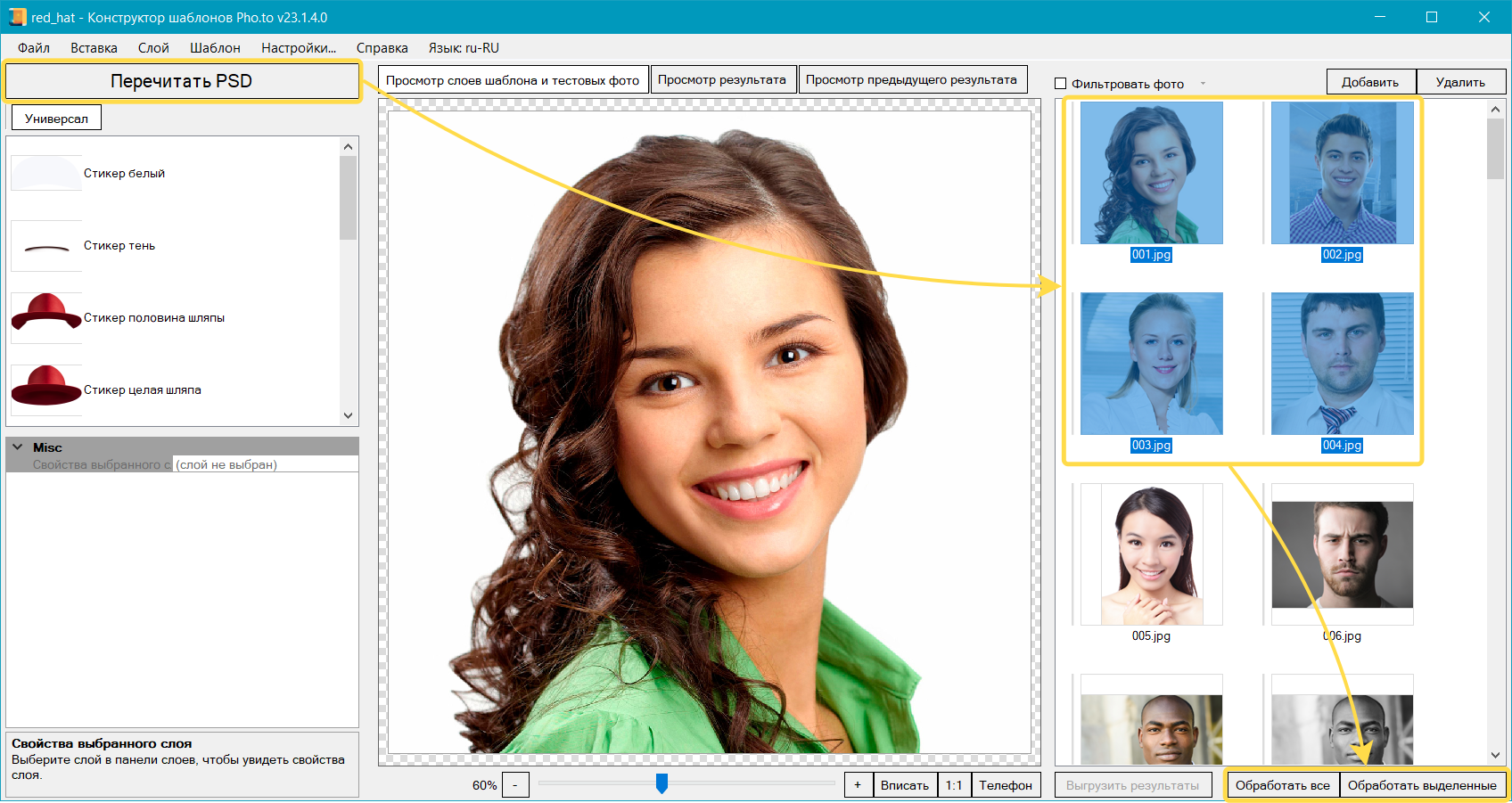Click the Телефон view button
1512x803 pixels.
click(x=1006, y=785)
